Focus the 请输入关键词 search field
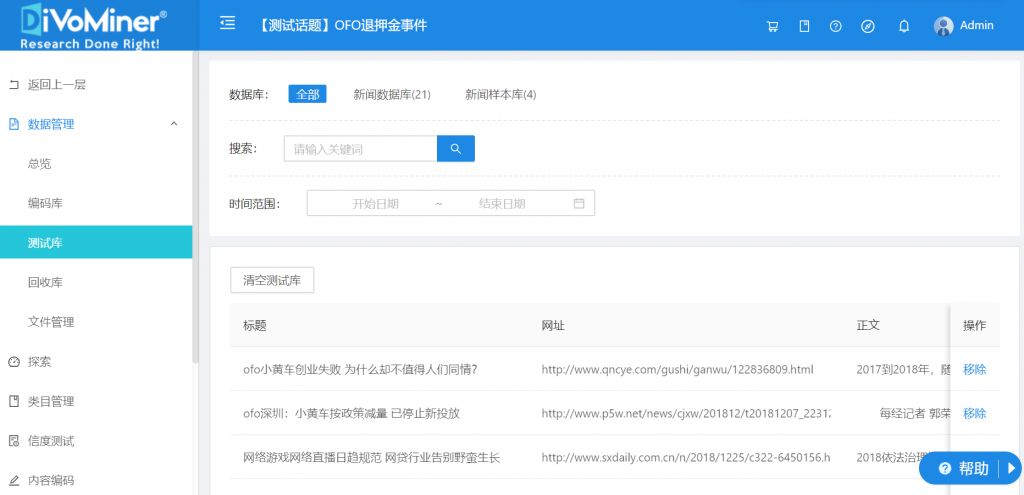Screen dimensions: 1024x495 pos(360,149)
